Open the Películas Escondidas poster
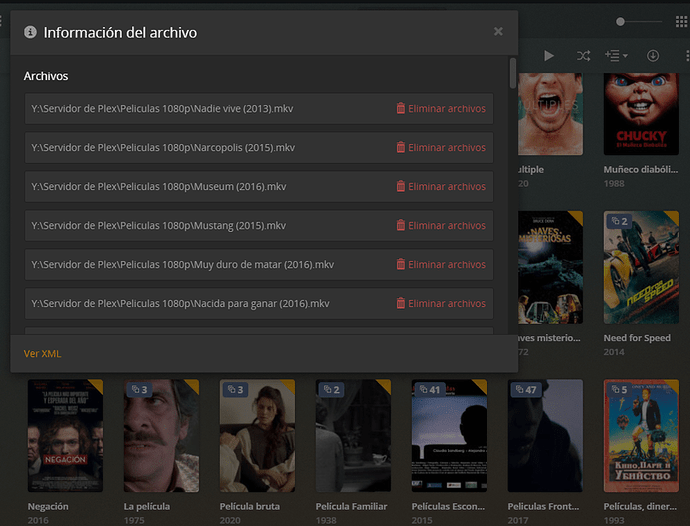 click(x=449, y=436)
